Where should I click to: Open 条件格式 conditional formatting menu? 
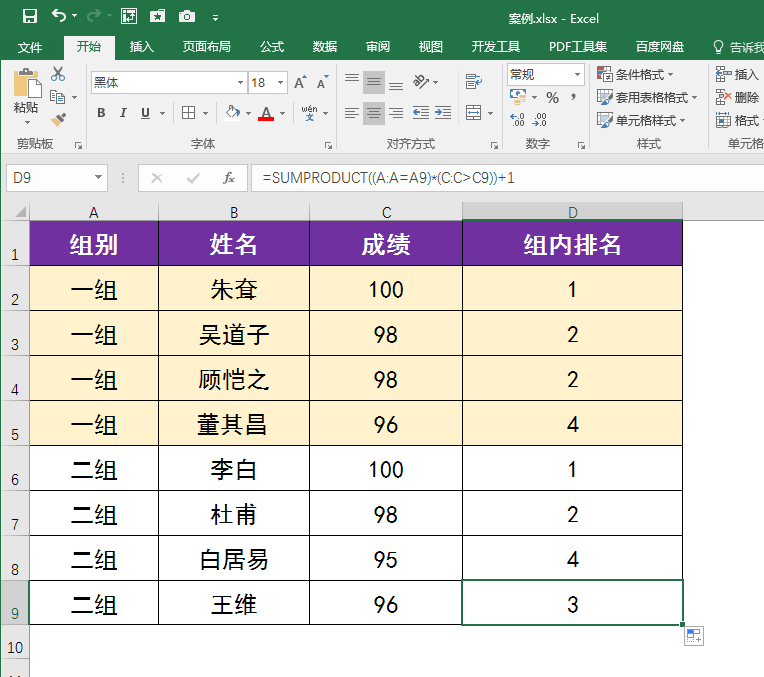(636, 75)
